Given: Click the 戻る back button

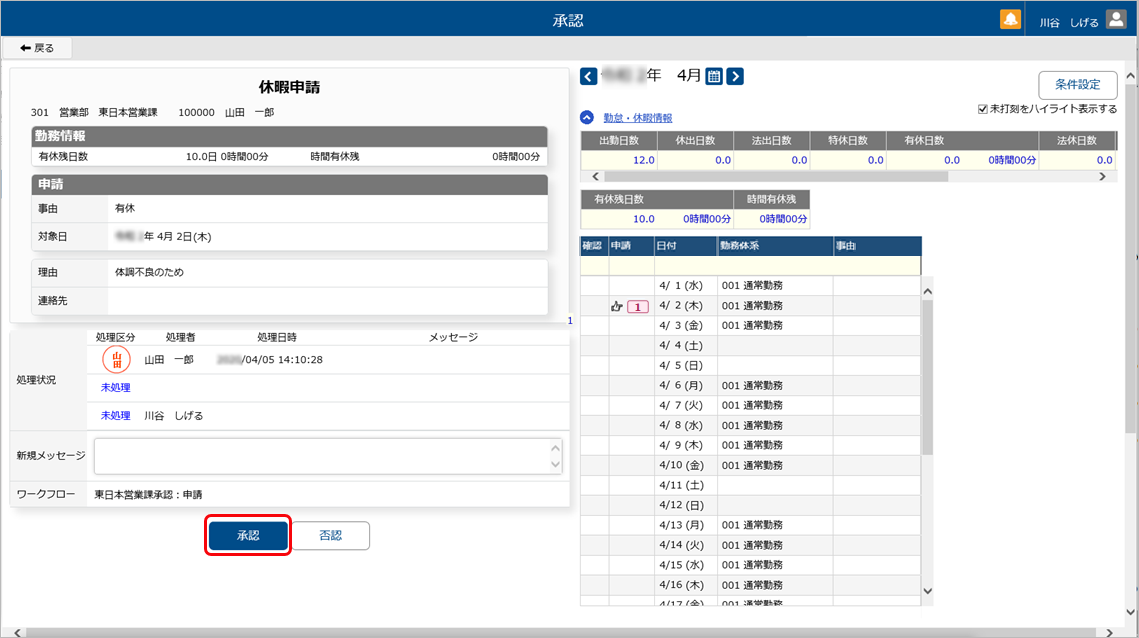Looking at the screenshot, I should tap(37, 48).
